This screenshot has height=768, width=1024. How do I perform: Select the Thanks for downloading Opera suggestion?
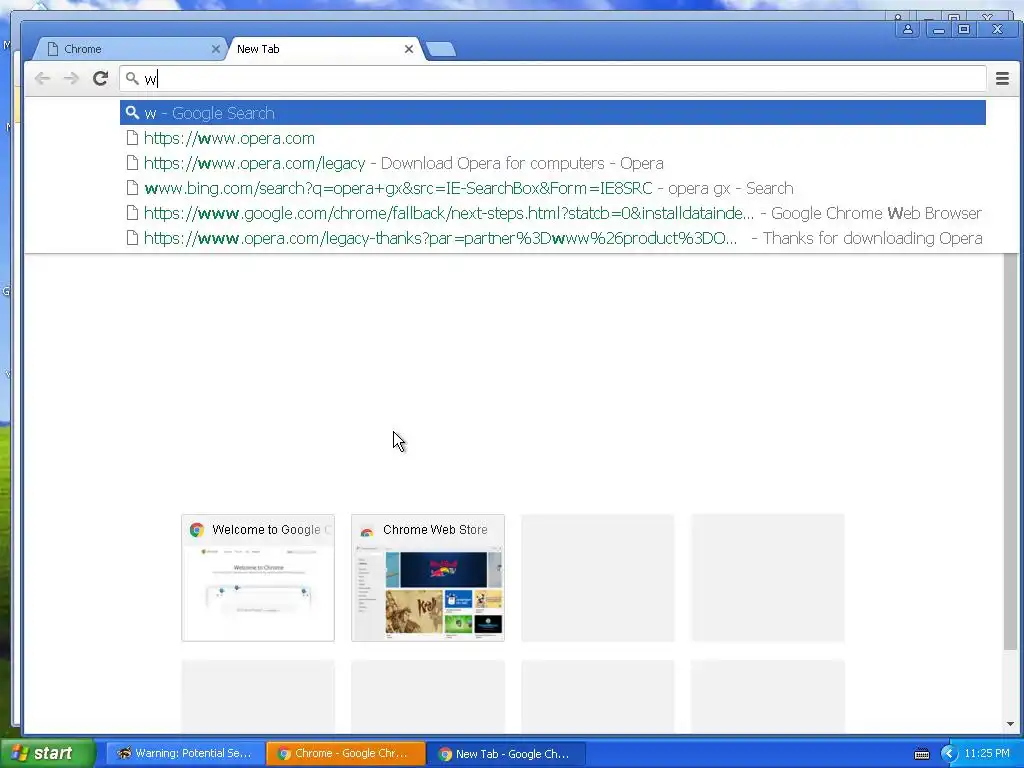[552, 238]
